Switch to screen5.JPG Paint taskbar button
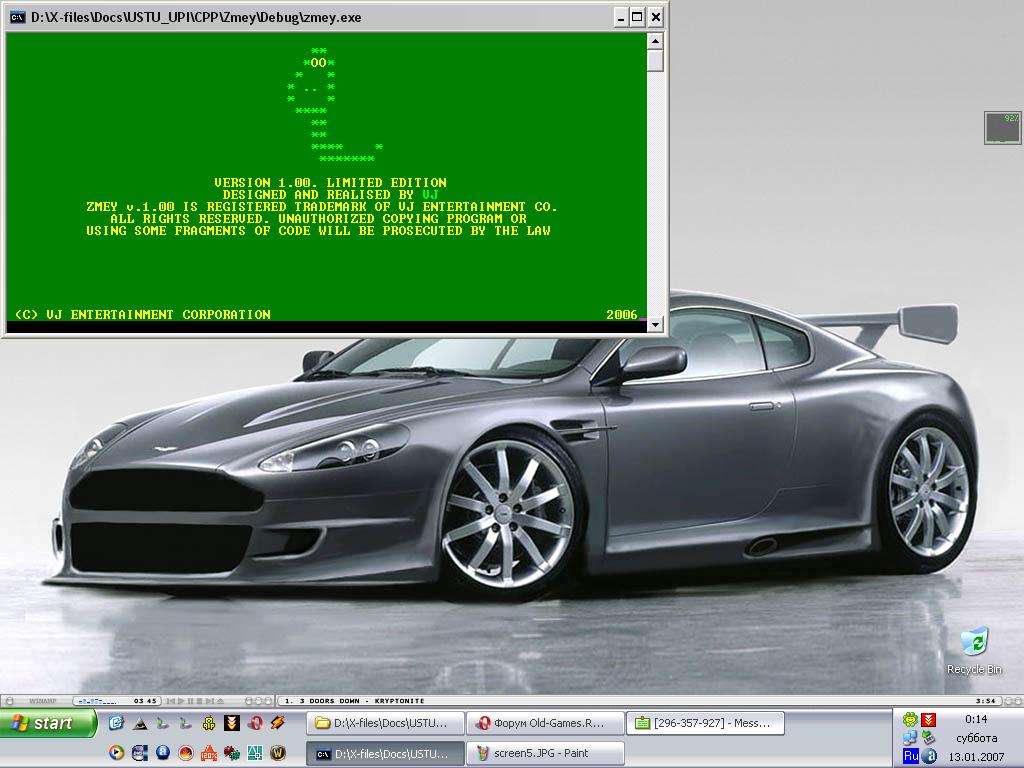1024x768 pixels. coord(545,753)
